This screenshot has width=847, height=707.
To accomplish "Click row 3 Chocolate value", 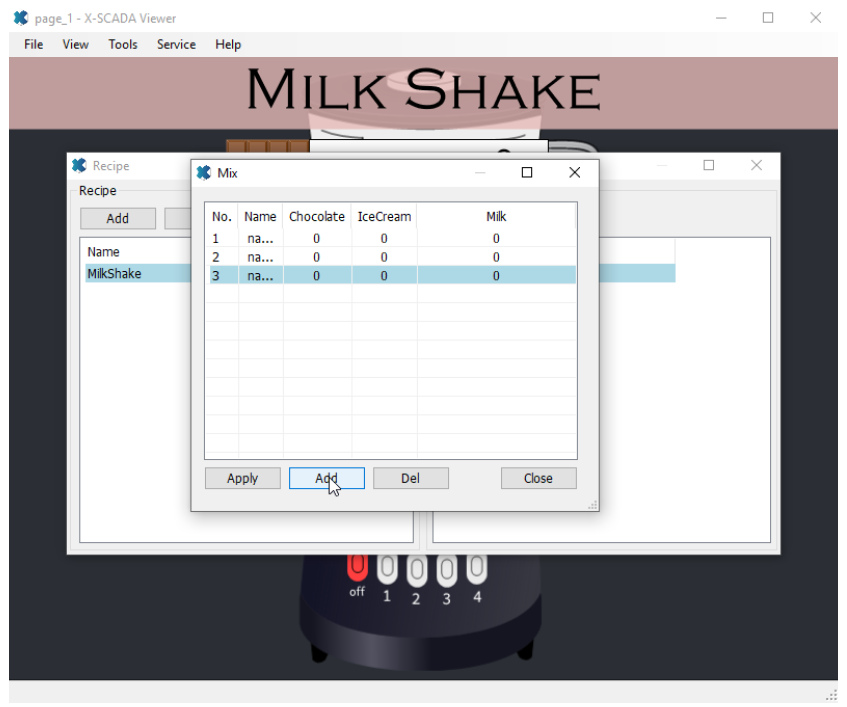I will click(x=317, y=275).
